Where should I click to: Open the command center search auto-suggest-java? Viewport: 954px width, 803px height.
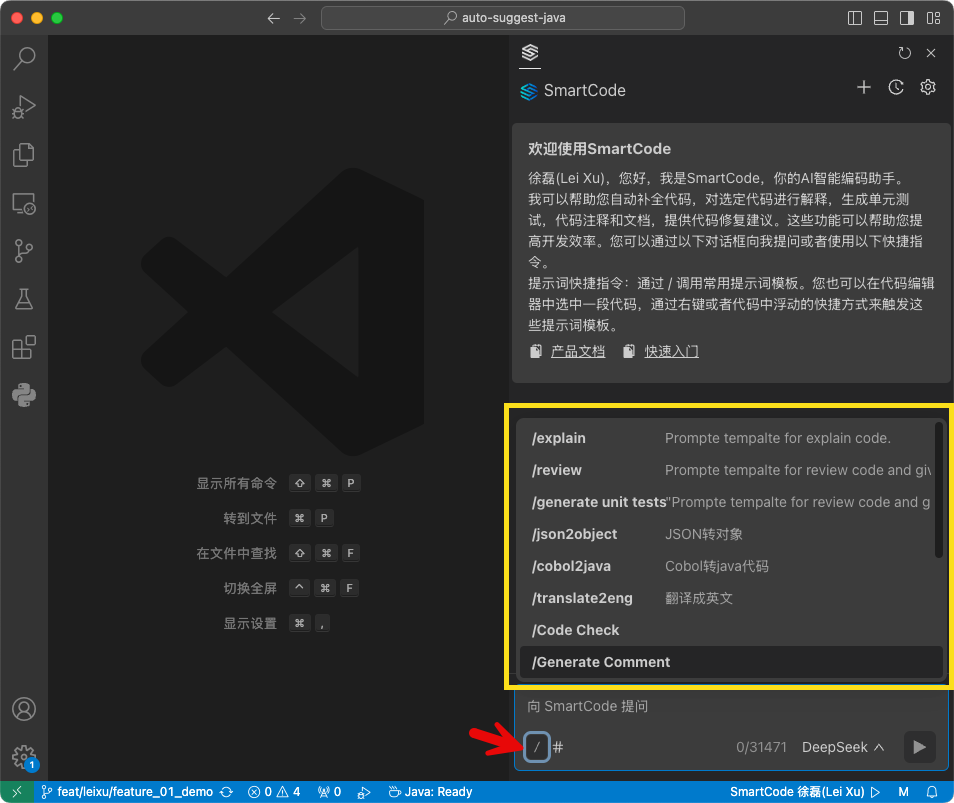click(x=503, y=18)
